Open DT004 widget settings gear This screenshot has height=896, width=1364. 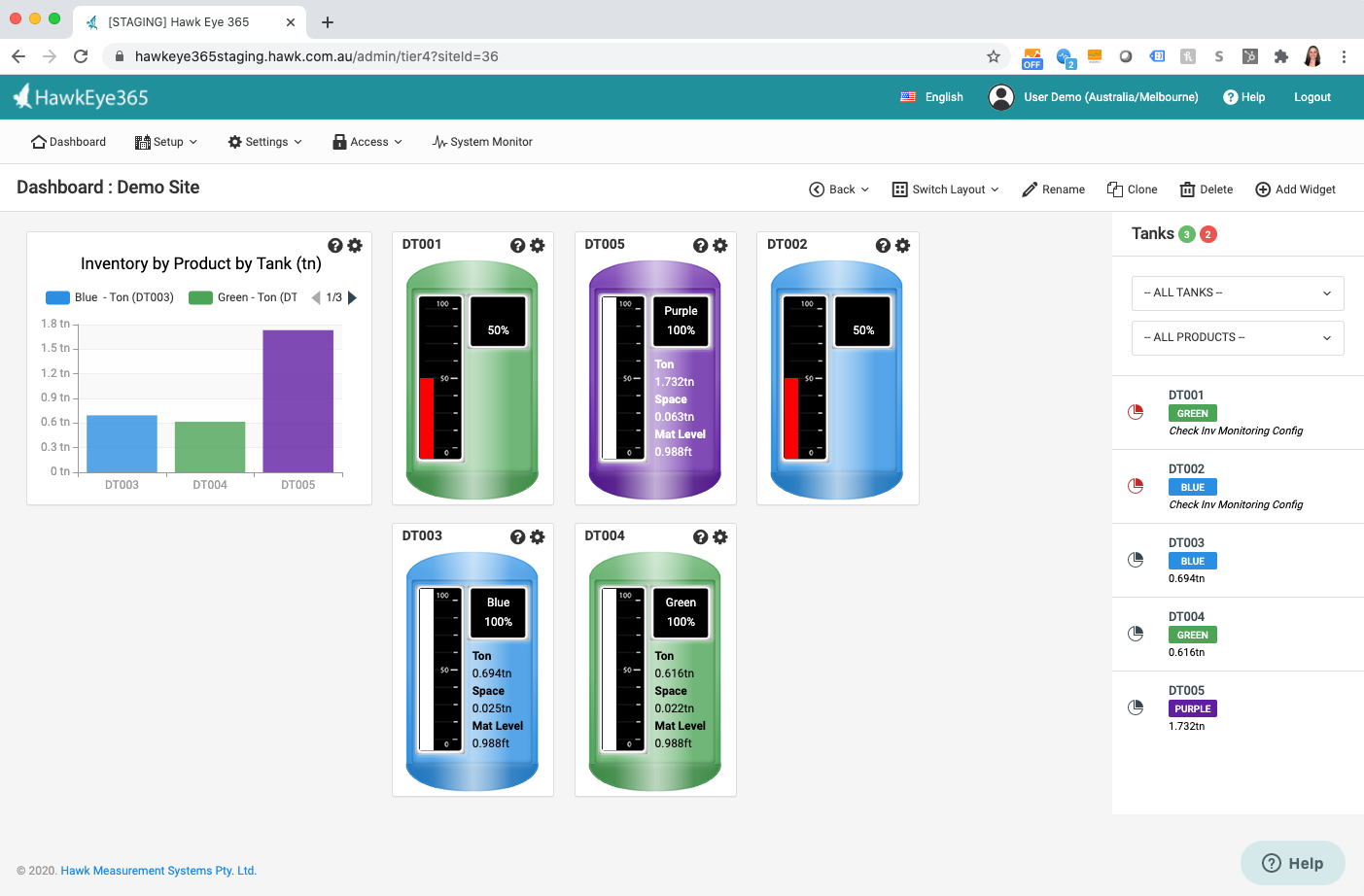pos(720,537)
